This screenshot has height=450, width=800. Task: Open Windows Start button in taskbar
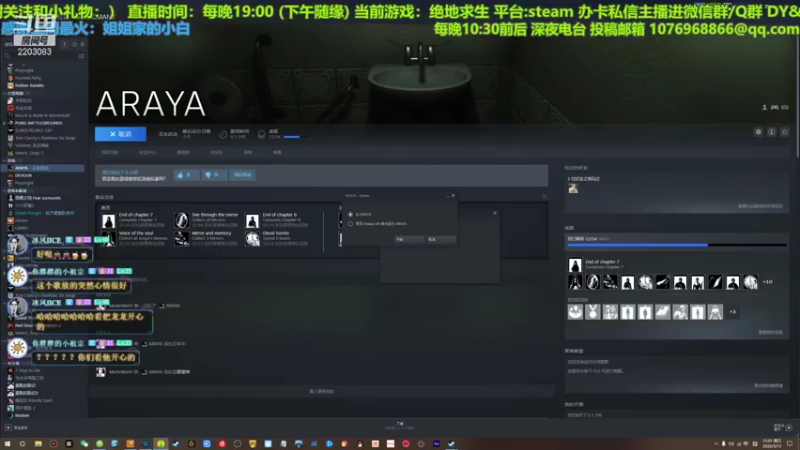[x=7, y=444]
